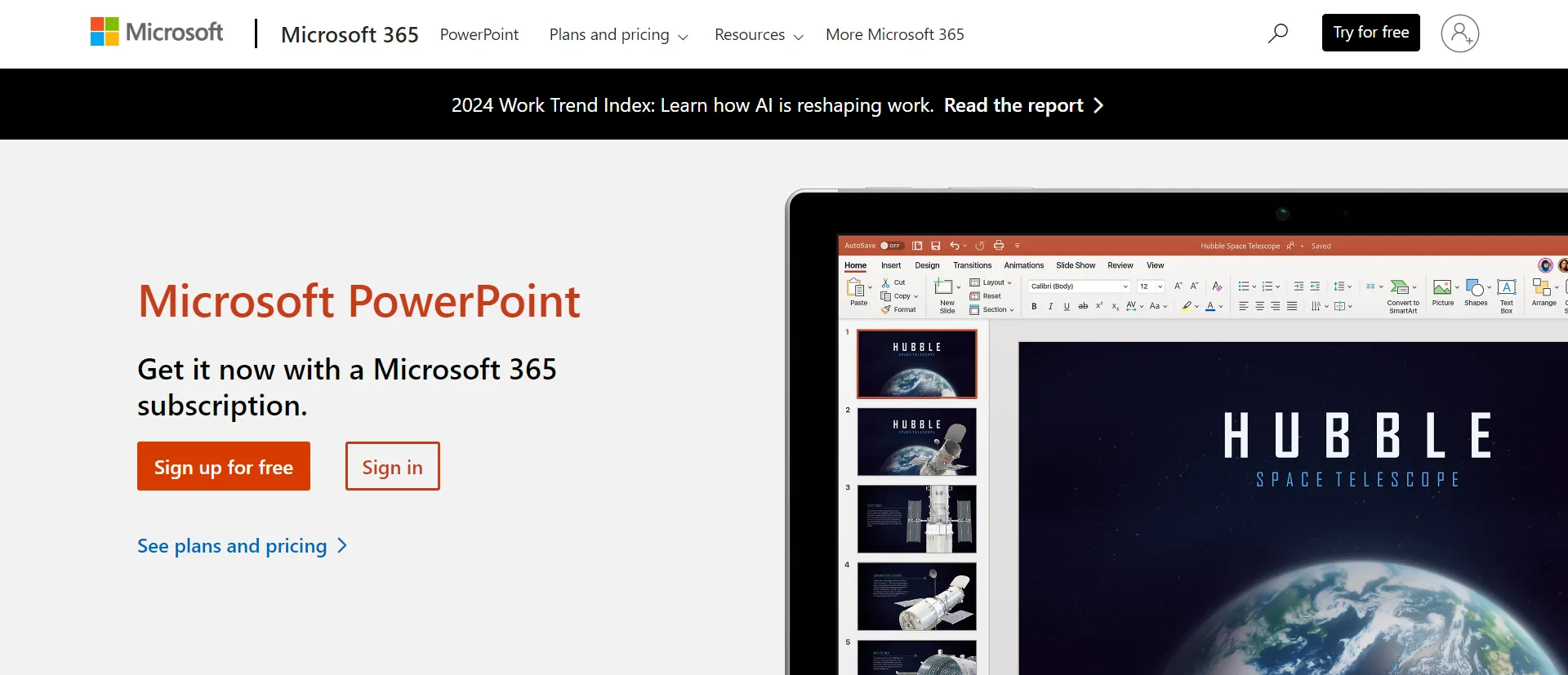1568x675 pixels.
Task: Select slide 2 thumbnail in the slide panel
Action: (917, 442)
